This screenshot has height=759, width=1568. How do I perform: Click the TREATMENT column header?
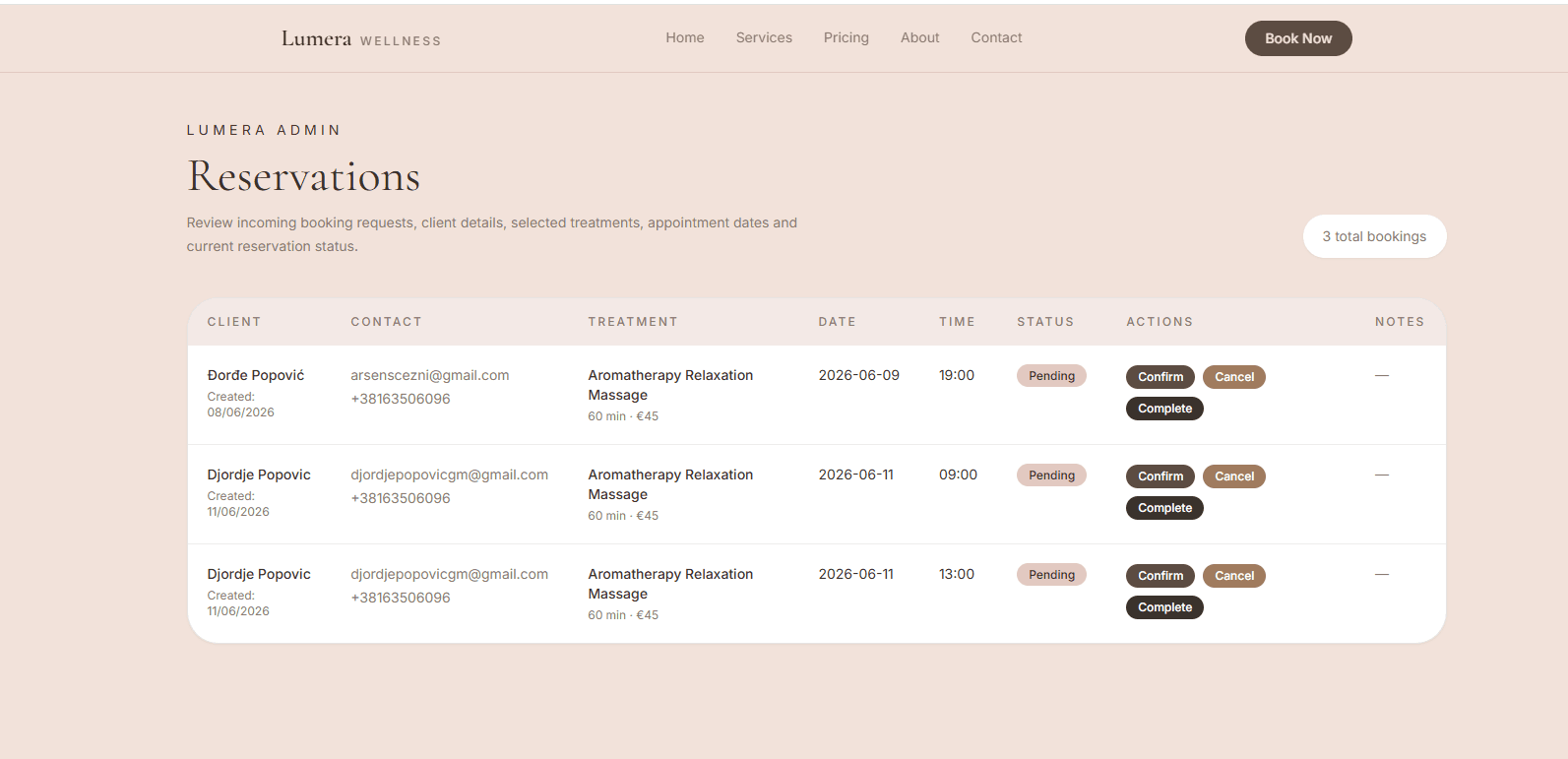(x=633, y=322)
